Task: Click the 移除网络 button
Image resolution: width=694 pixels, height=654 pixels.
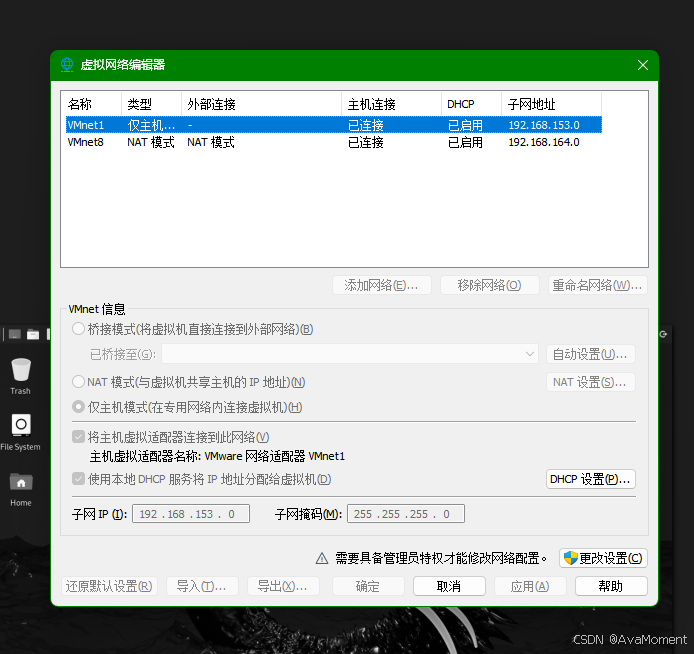Action: pos(490,285)
